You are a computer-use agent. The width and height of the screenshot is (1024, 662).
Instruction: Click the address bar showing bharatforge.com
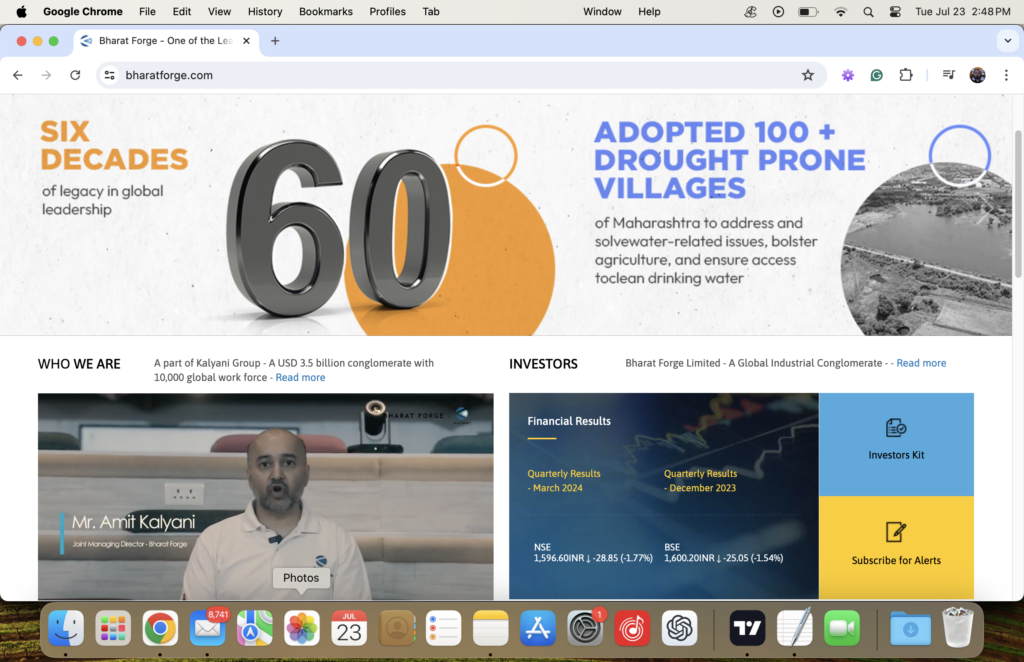click(450, 75)
